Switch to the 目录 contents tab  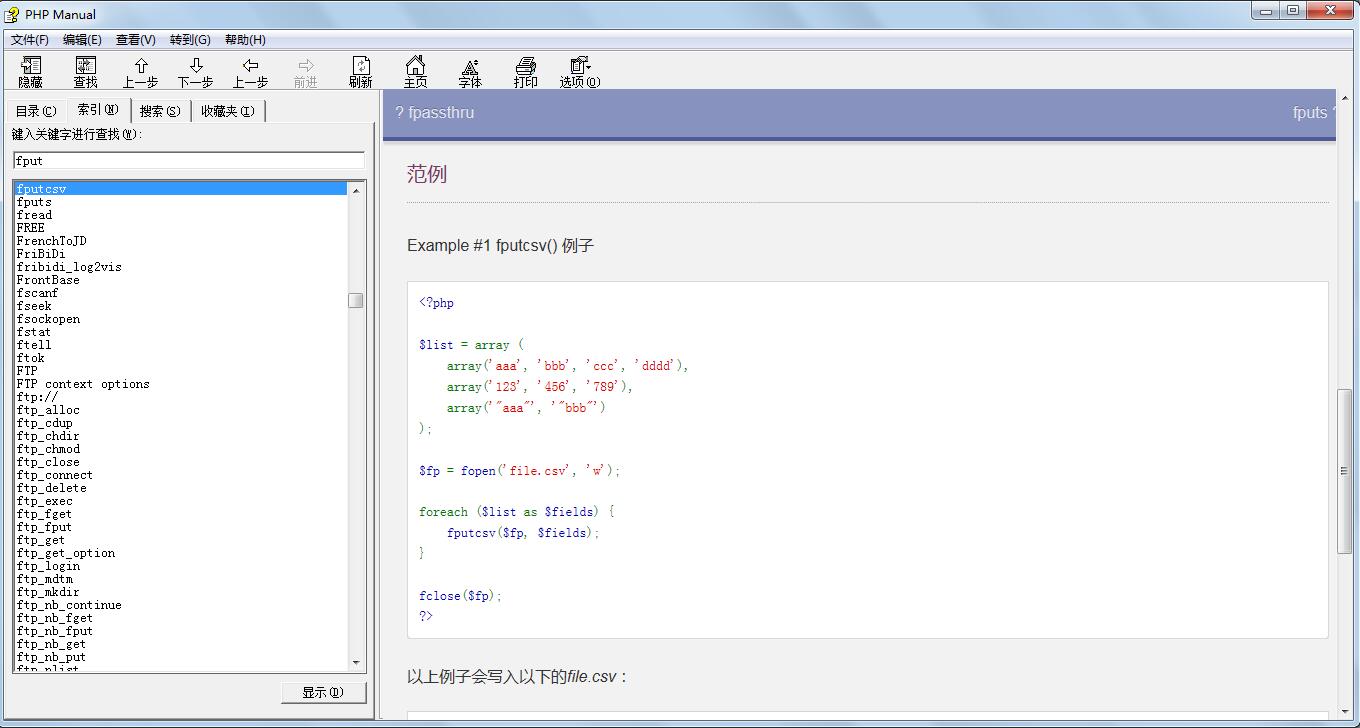click(x=36, y=111)
